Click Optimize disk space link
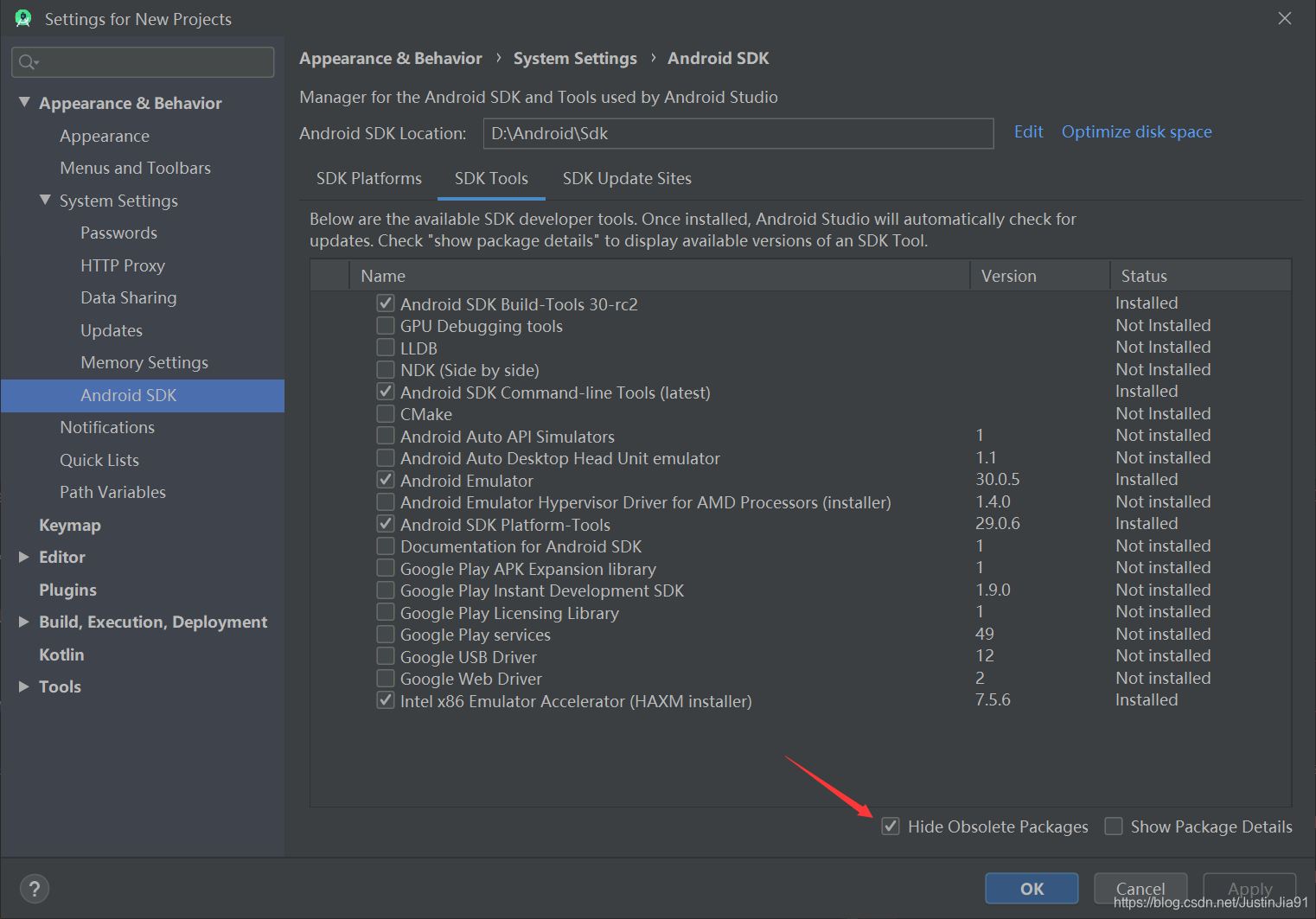Image resolution: width=1316 pixels, height=919 pixels. pyautogui.click(x=1136, y=131)
